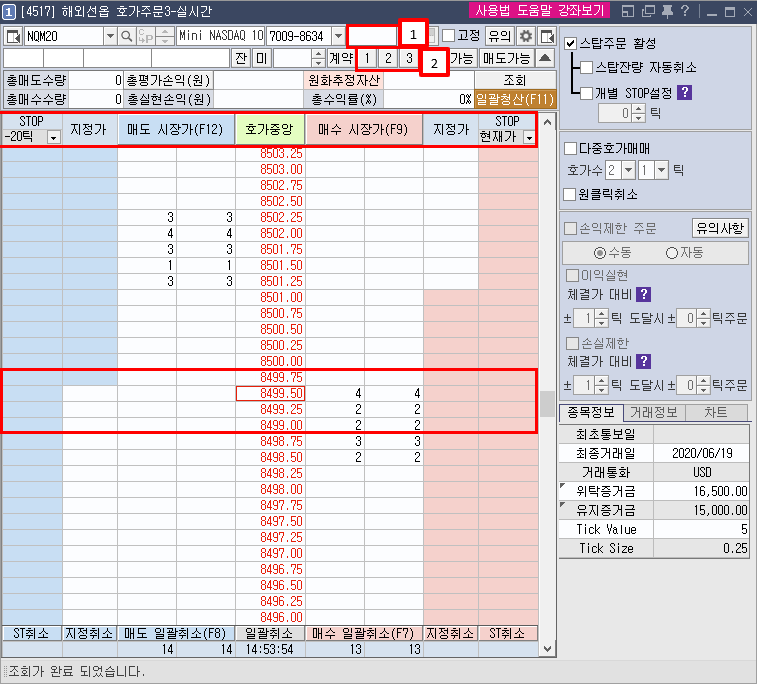Click the price cell 8502.25

270,217
